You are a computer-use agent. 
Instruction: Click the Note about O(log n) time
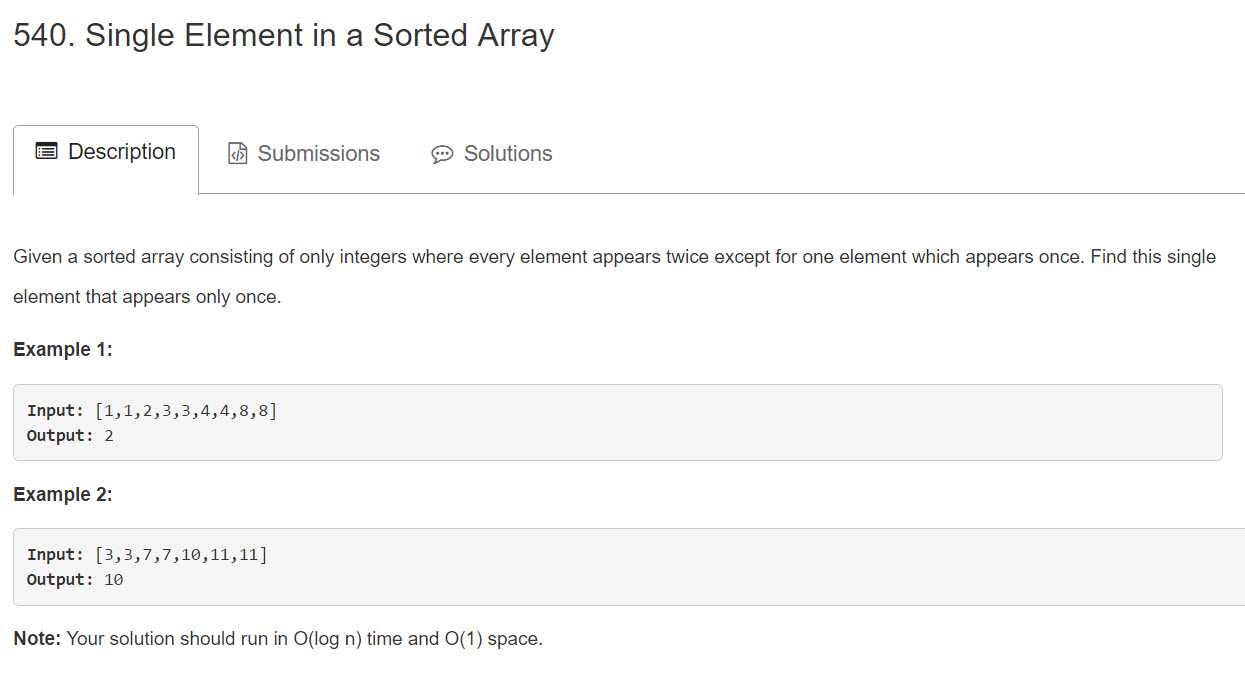coord(278,639)
